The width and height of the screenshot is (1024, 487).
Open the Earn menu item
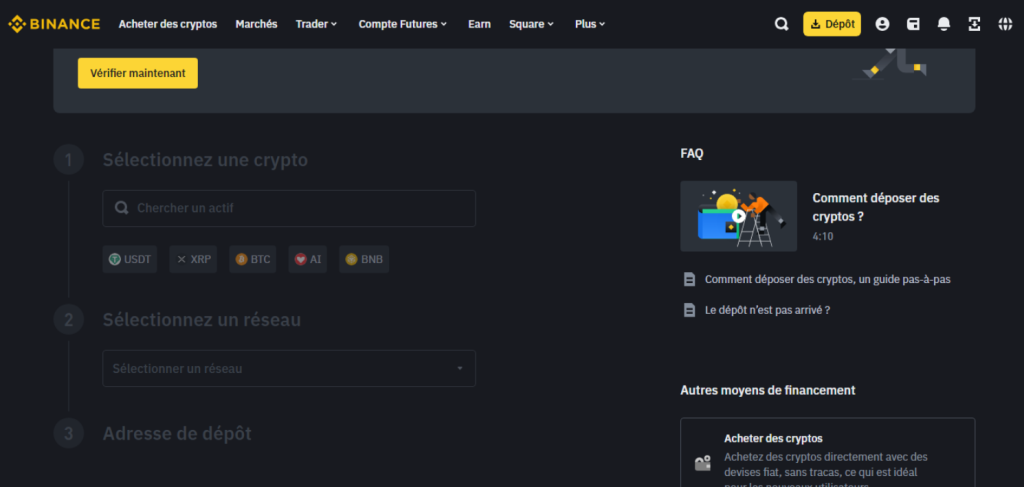click(x=479, y=24)
